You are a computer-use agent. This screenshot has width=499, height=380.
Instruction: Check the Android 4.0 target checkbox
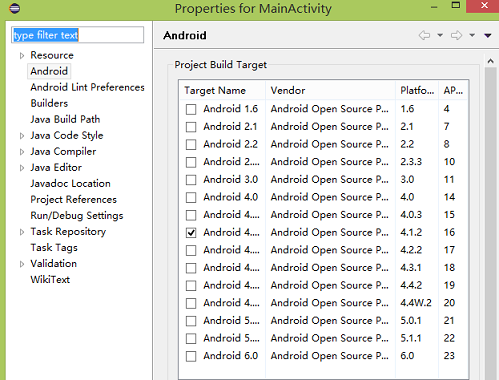click(x=191, y=198)
